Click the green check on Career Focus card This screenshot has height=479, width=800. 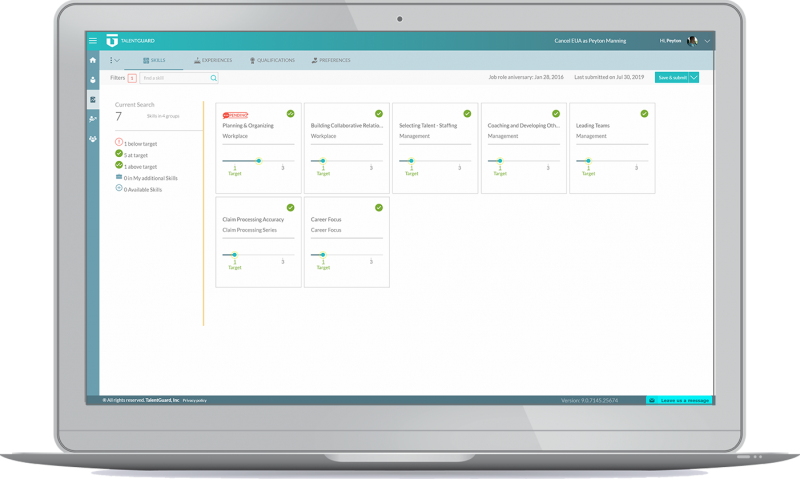coord(379,208)
